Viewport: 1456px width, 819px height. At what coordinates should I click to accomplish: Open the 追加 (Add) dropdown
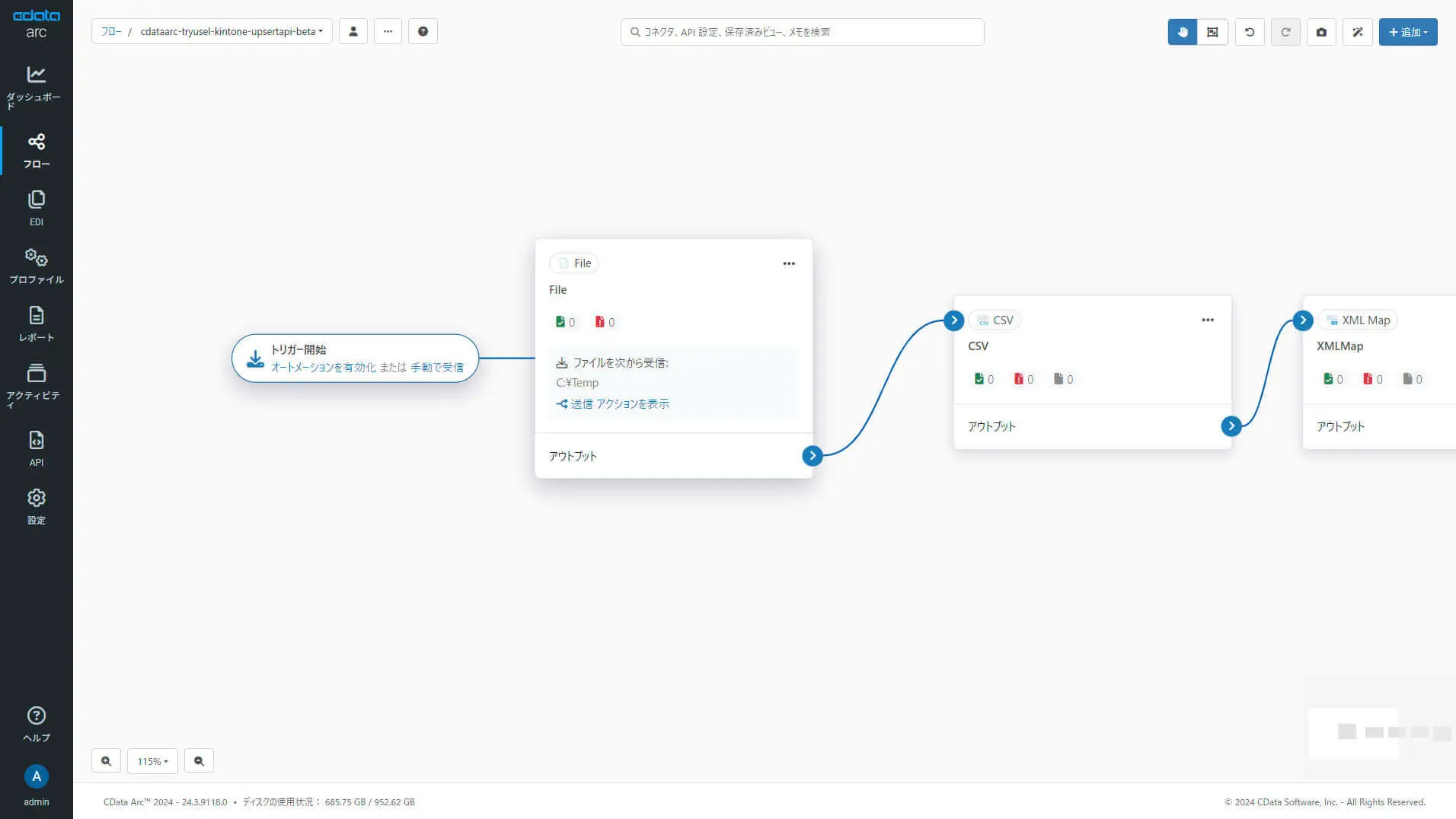point(1408,32)
